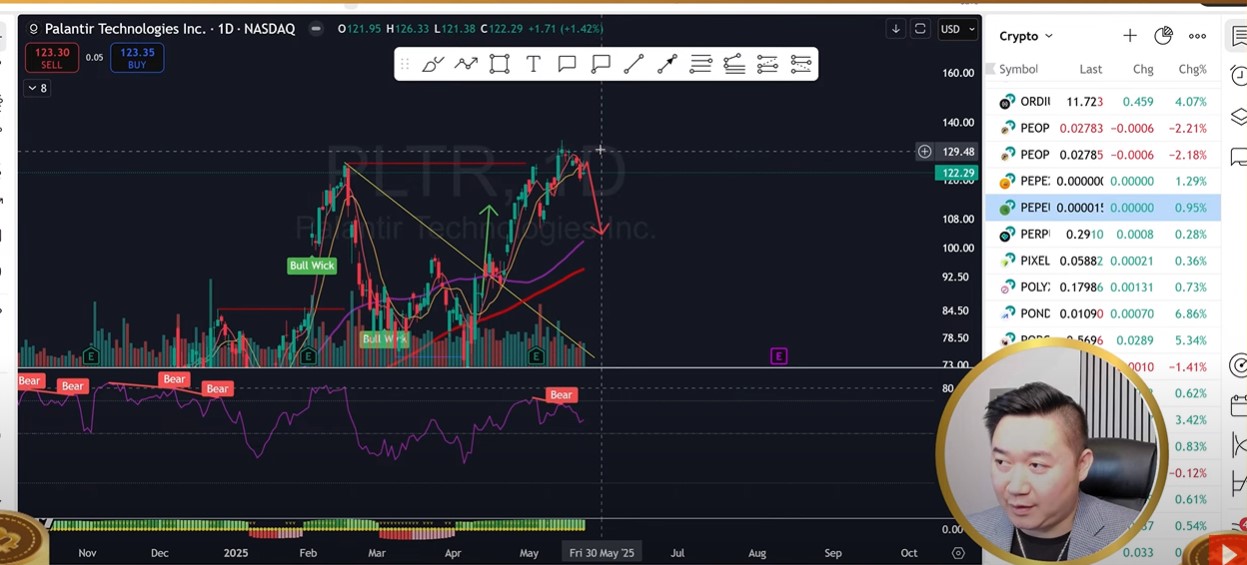The width and height of the screenshot is (1247, 565).
Task: Click the circular arrows icon beside USD
Action: tap(920, 29)
